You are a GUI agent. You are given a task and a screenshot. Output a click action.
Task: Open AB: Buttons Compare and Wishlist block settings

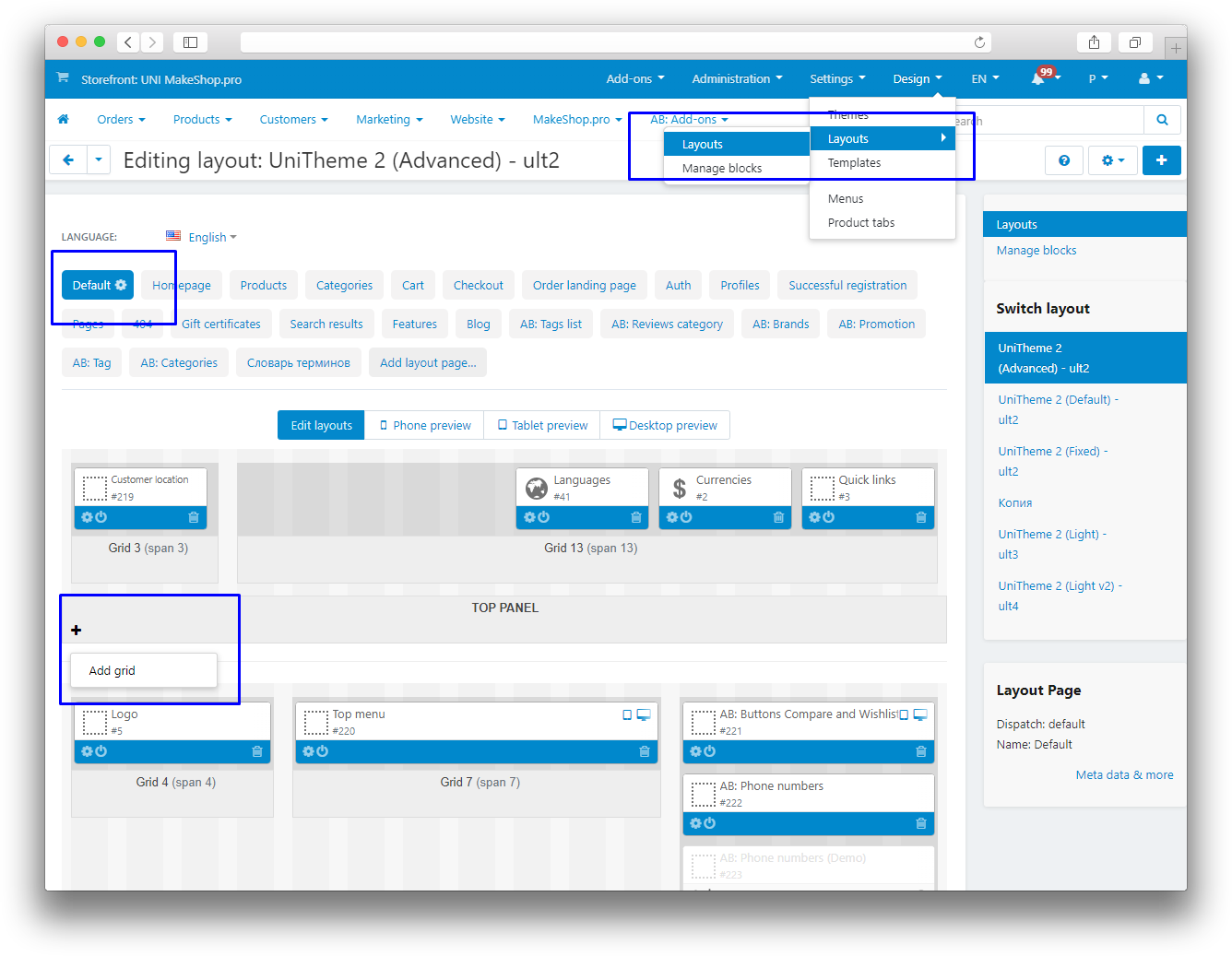(695, 751)
